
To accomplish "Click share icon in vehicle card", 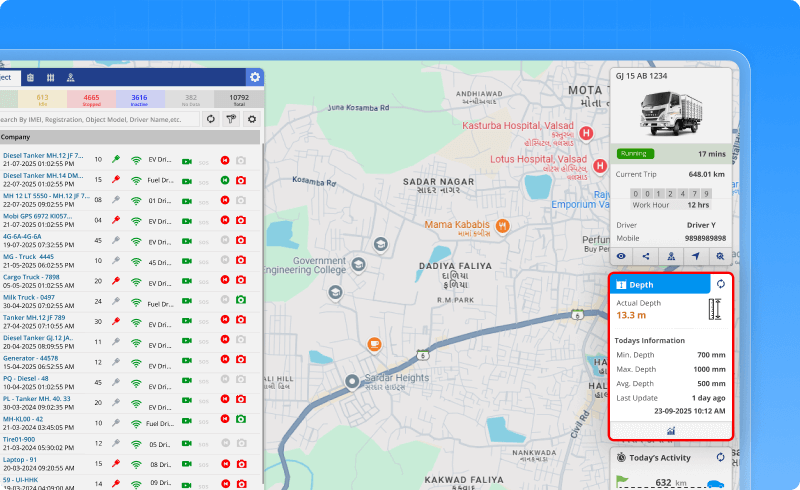I will 646,256.
